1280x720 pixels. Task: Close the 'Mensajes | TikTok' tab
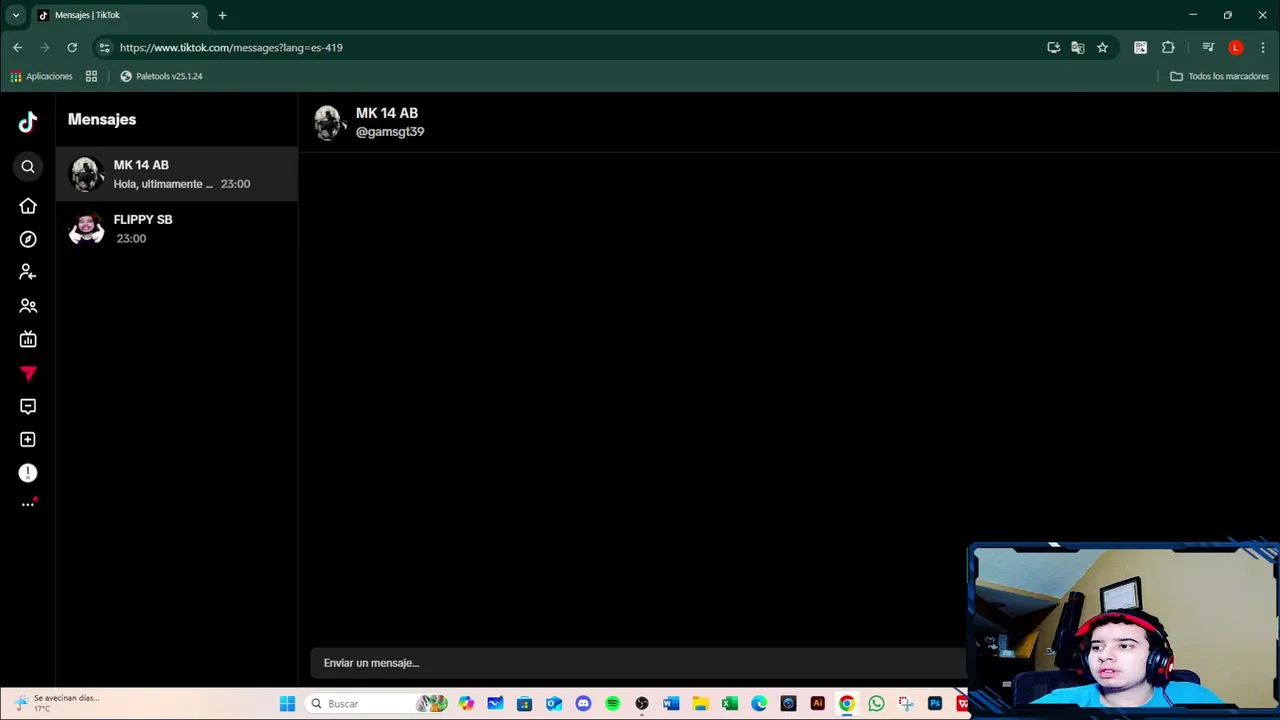pos(195,15)
